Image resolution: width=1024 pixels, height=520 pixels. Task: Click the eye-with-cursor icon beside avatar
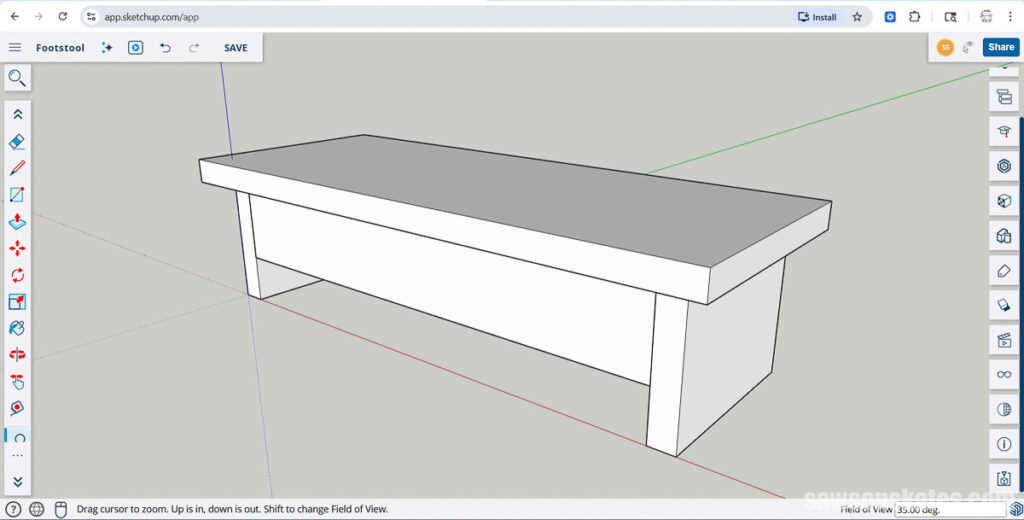(x=968, y=47)
